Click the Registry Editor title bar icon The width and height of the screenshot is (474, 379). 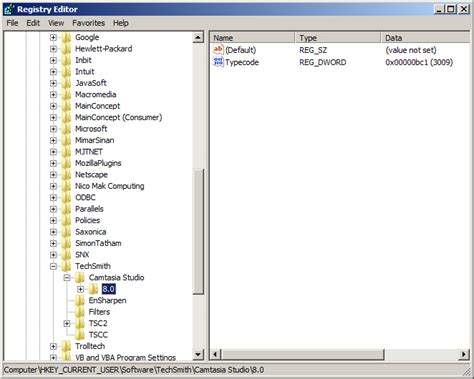[x=9, y=9]
